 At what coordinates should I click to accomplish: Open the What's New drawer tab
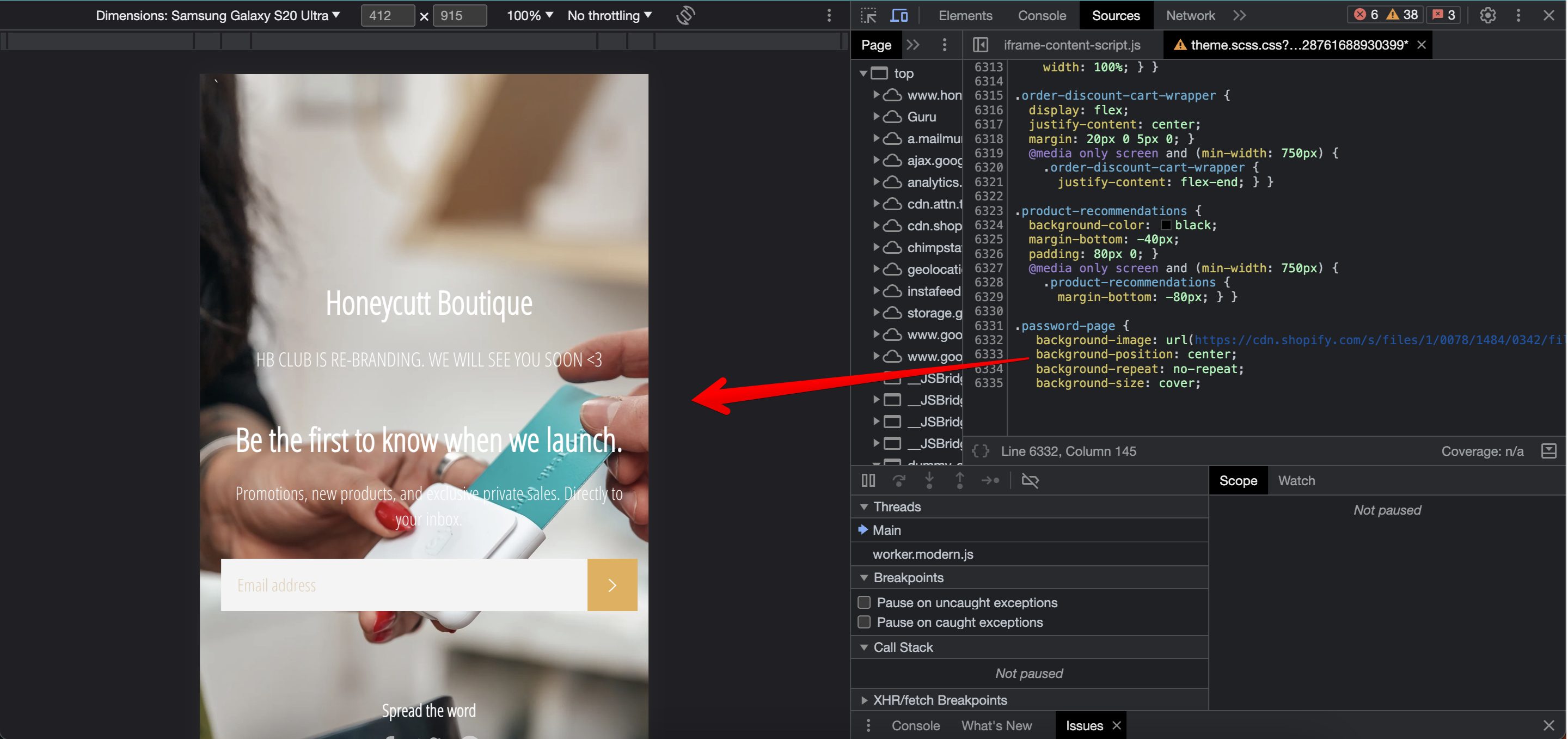click(996, 725)
